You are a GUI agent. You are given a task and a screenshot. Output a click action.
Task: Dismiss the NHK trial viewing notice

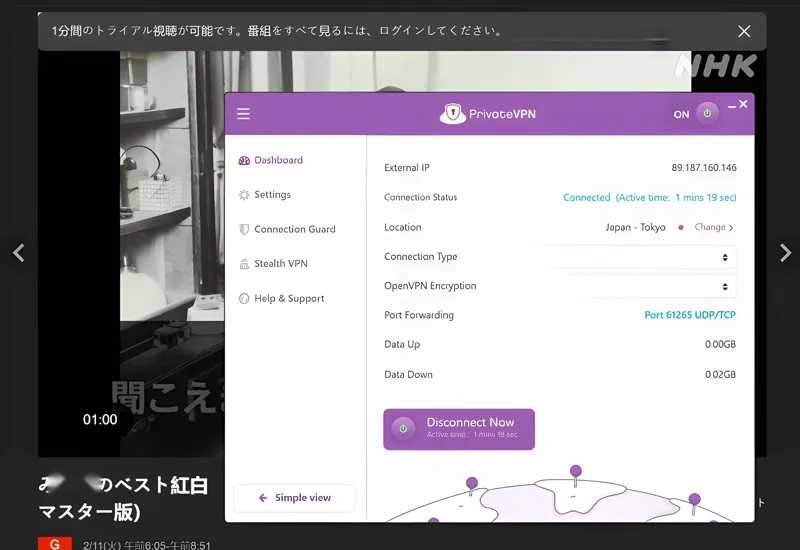pyautogui.click(x=744, y=31)
